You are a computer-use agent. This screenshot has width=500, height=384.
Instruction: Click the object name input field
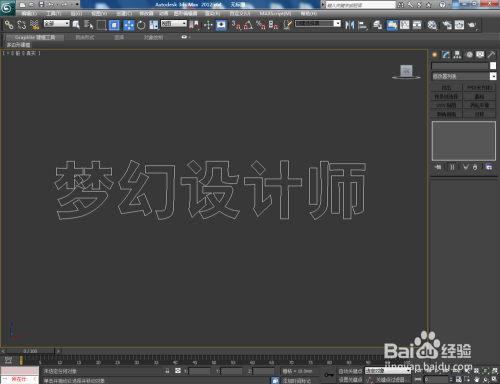click(x=460, y=66)
